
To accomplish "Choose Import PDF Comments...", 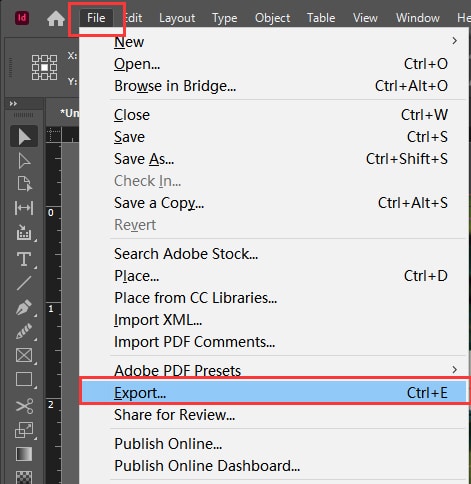I will tap(273, 342).
